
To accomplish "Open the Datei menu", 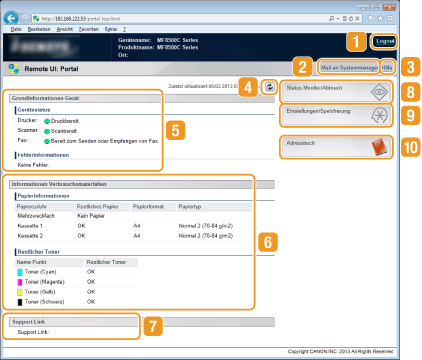I will point(16,29).
